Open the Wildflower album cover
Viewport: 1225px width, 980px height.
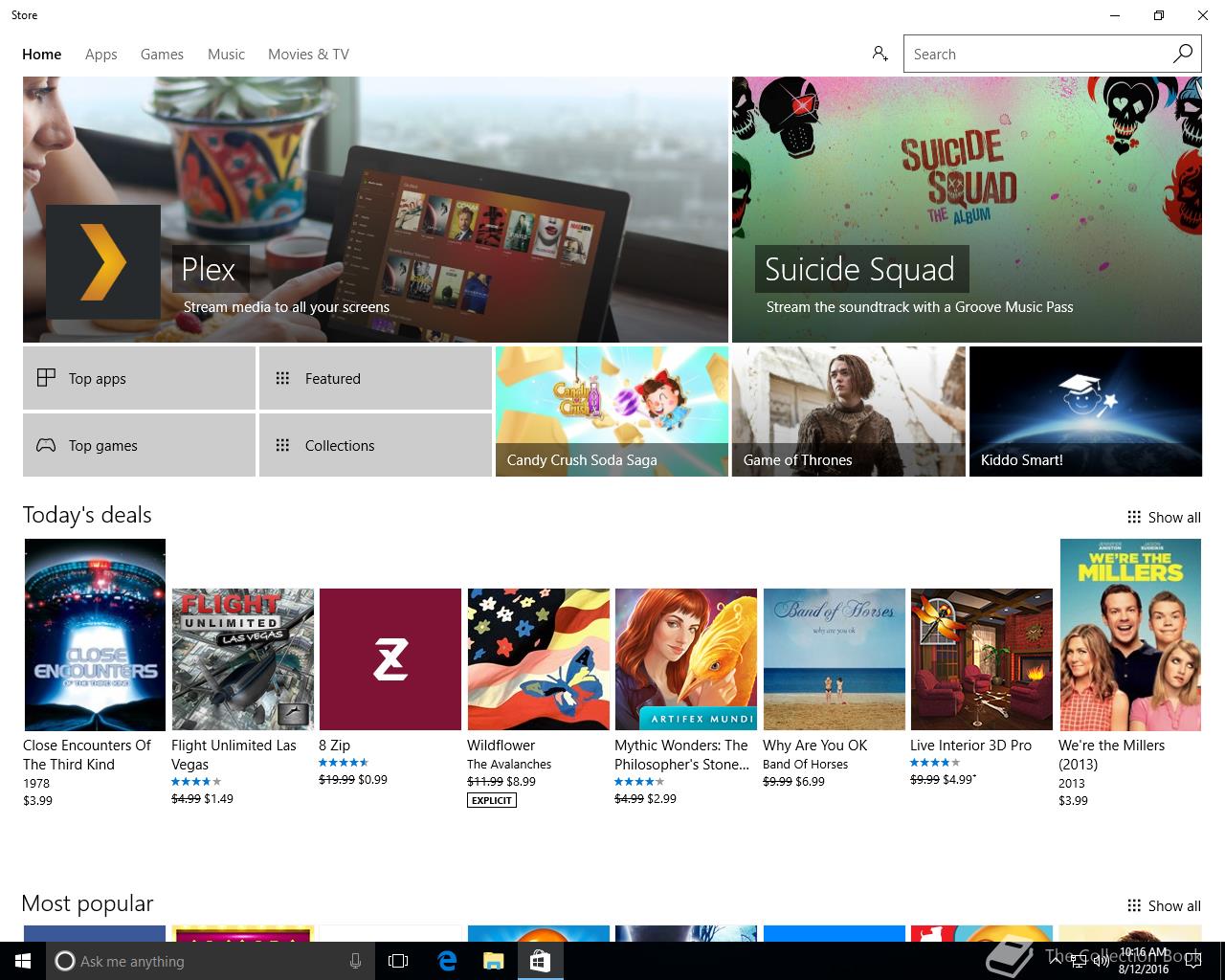[x=539, y=659]
